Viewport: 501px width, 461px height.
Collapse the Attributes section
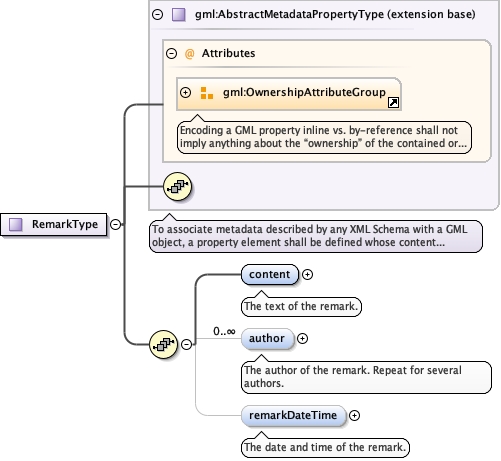click(x=171, y=53)
